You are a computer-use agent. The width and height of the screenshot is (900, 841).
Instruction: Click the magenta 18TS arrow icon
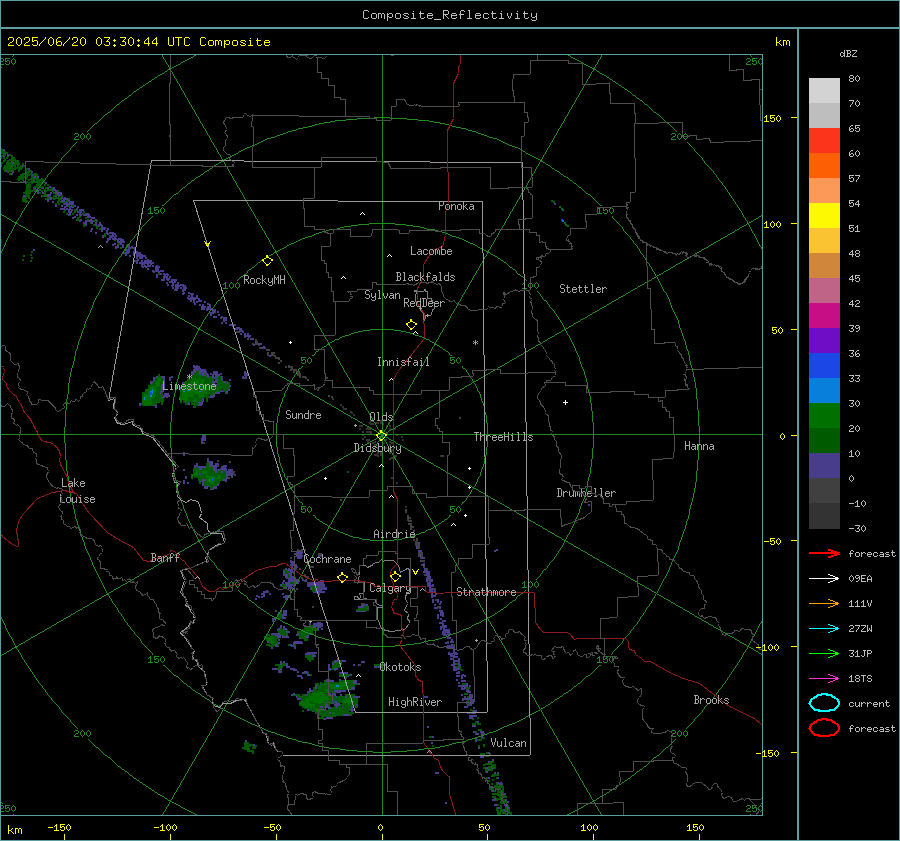point(824,679)
